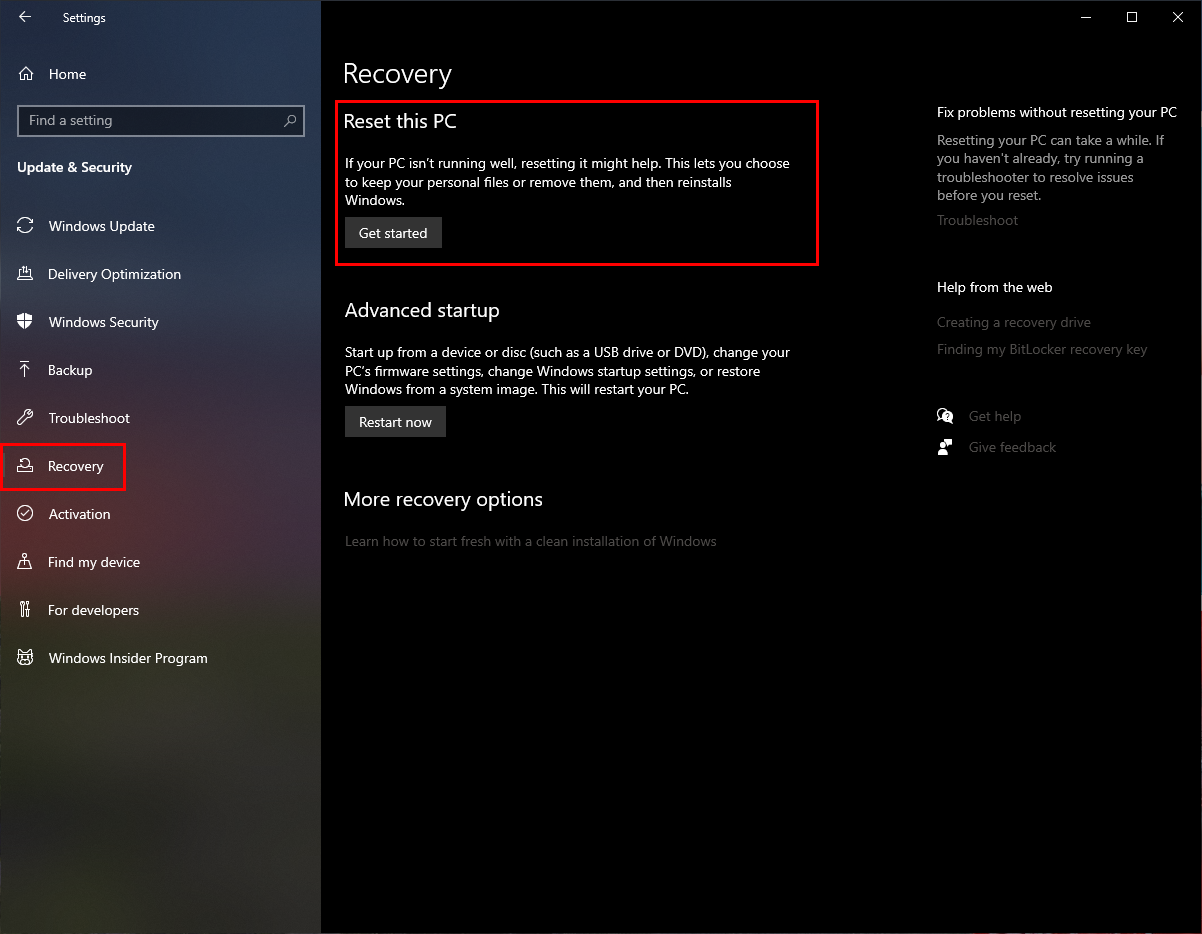Click the Backup upload arrow icon
1202x934 pixels.
tap(26, 370)
